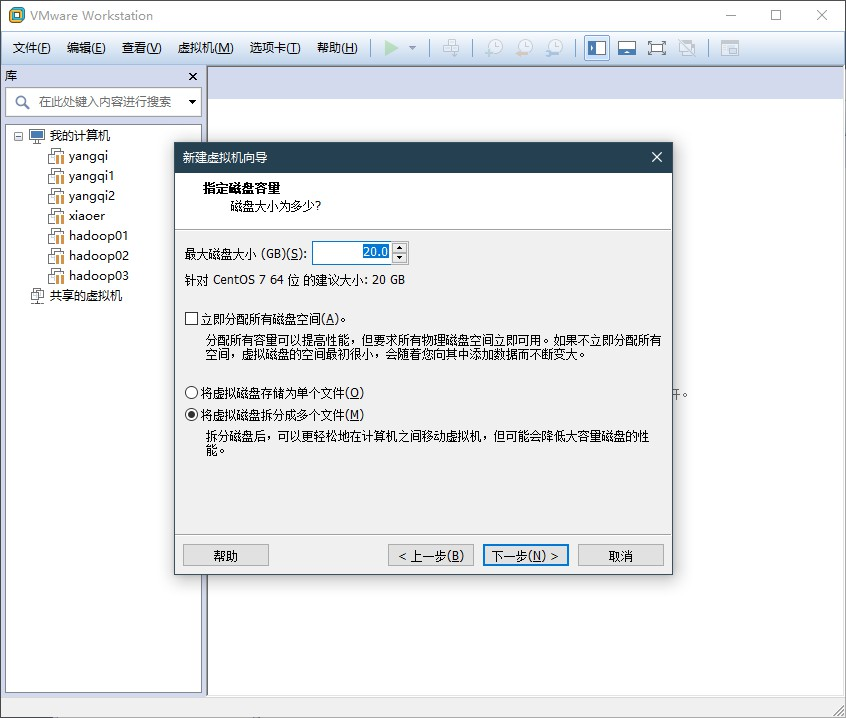
Task: Click the send Ctrl+Alt+Del toolbar icon
Action: (451, 48)
